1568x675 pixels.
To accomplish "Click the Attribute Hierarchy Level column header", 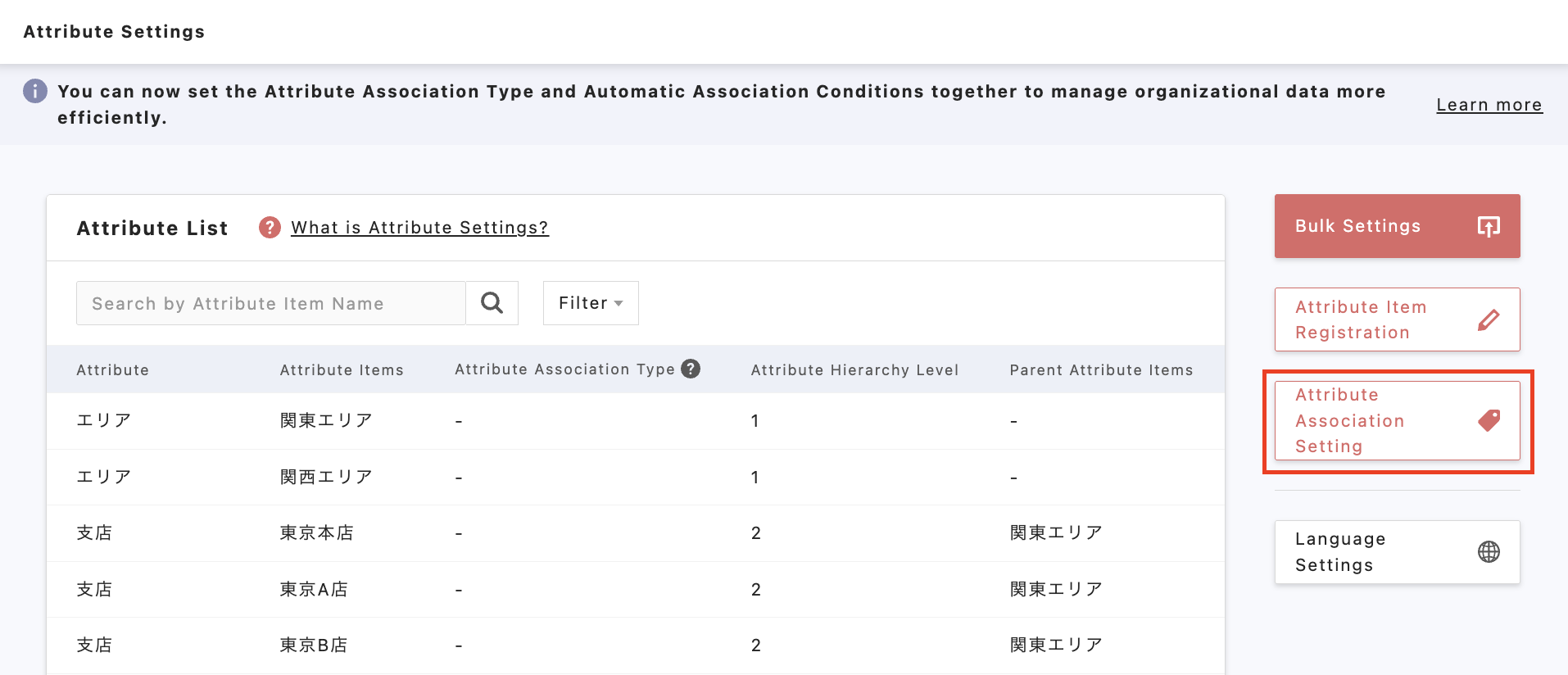I will point(854,369).
